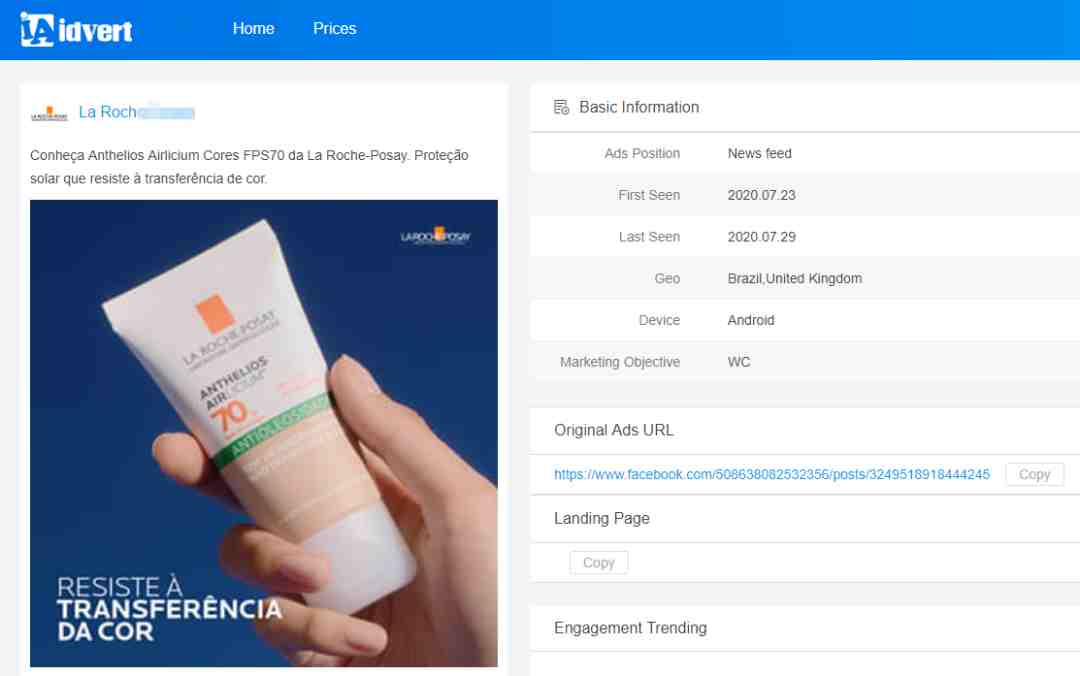
Task: Click the 'First Seen' label
Action: click(x=649, y=195)
